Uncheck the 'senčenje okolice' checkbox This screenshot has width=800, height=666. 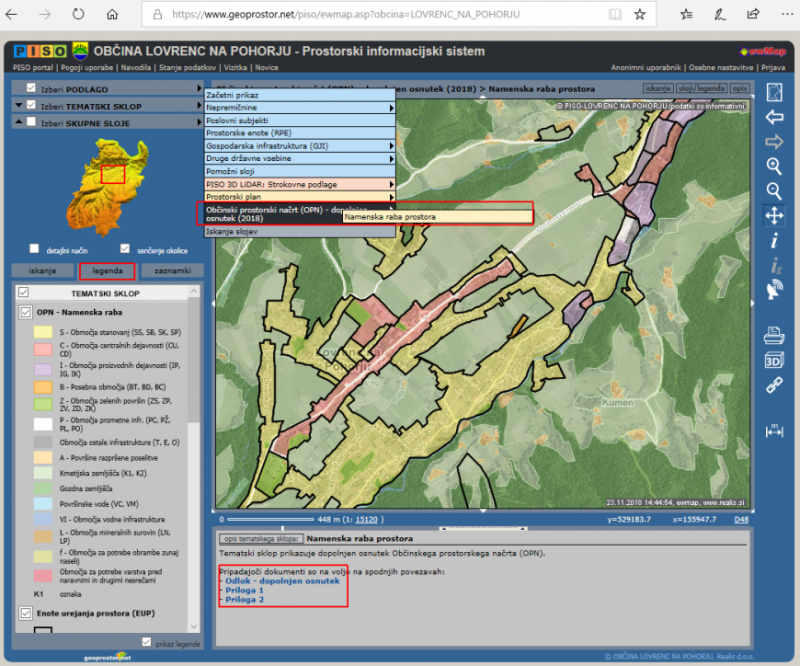point(125,249)
